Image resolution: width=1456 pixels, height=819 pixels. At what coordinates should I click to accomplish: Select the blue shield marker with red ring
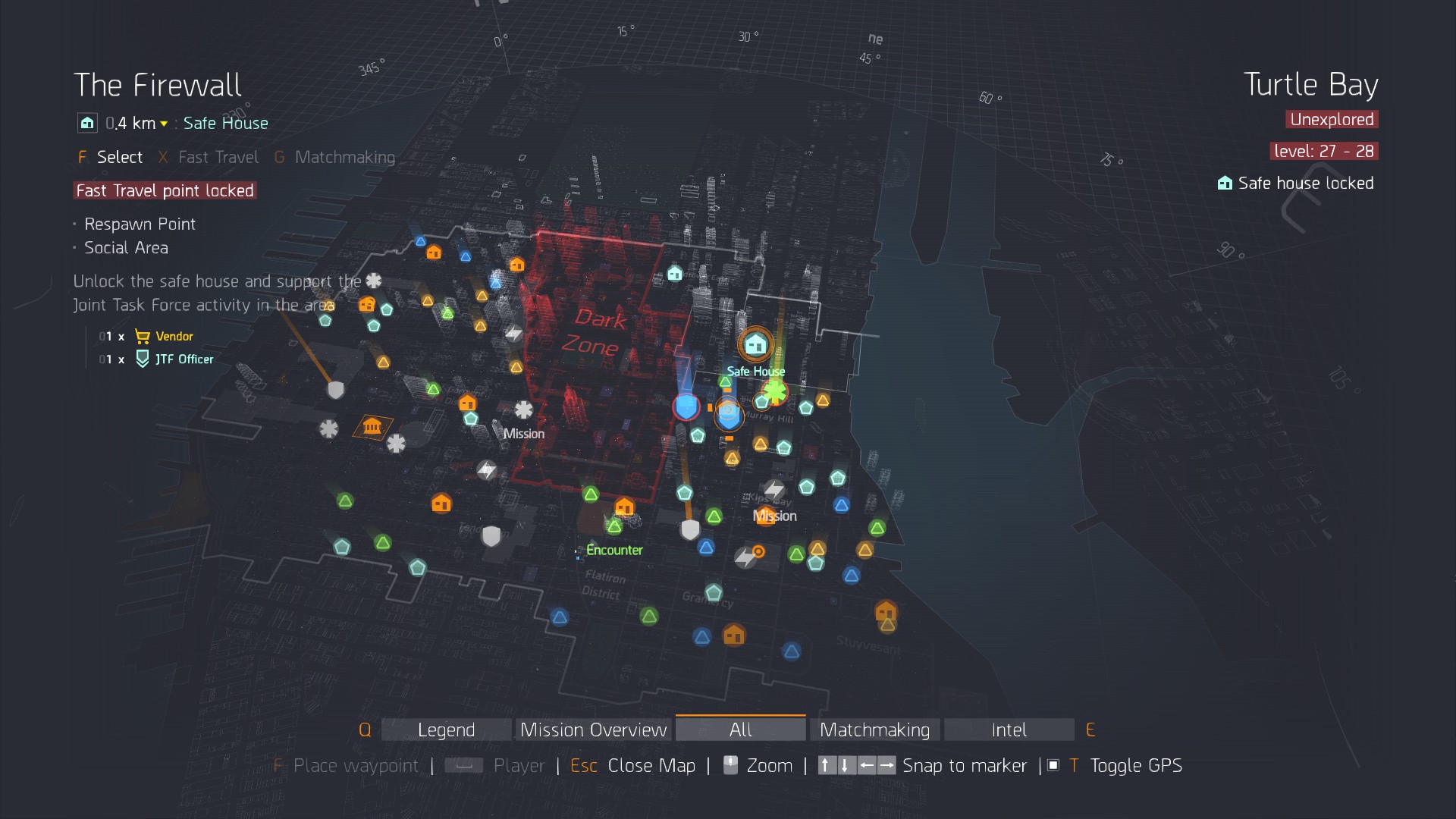[686, 406]
